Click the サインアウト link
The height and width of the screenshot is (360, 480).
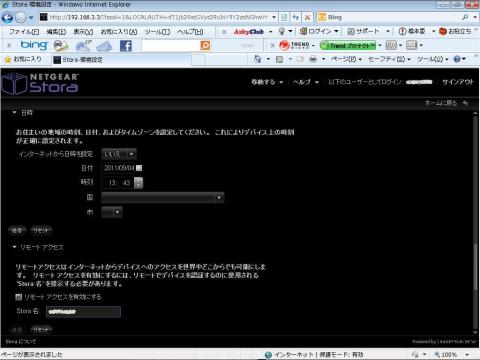click(458, 82)
